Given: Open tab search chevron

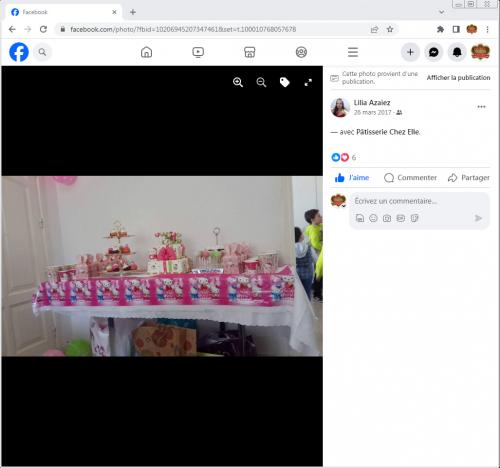Looking at the screenshot, I should [442, 12].
